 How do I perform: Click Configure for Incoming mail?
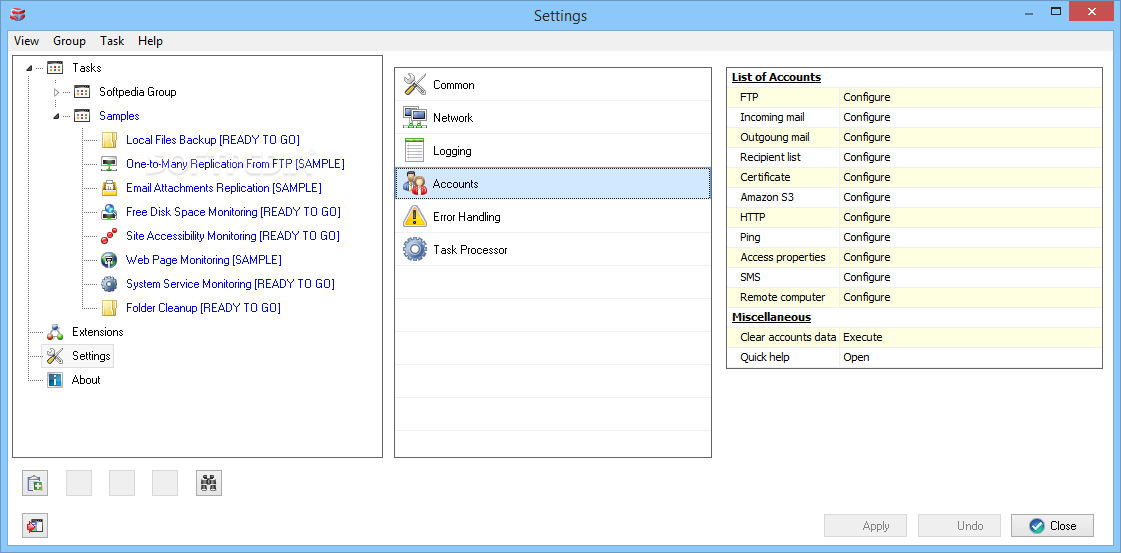point(866,117)
